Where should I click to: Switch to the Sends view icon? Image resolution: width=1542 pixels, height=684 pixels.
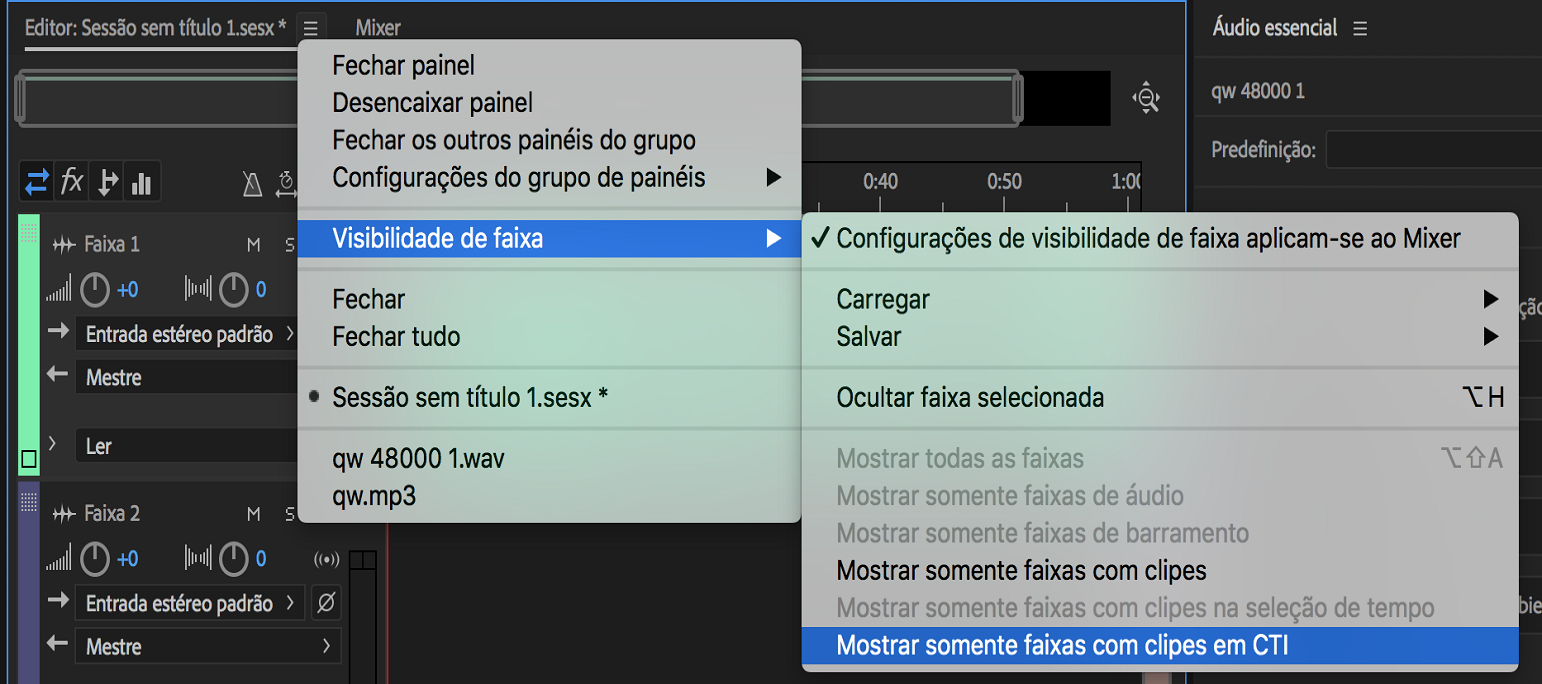pyautogui.click(x=107, y=183)
